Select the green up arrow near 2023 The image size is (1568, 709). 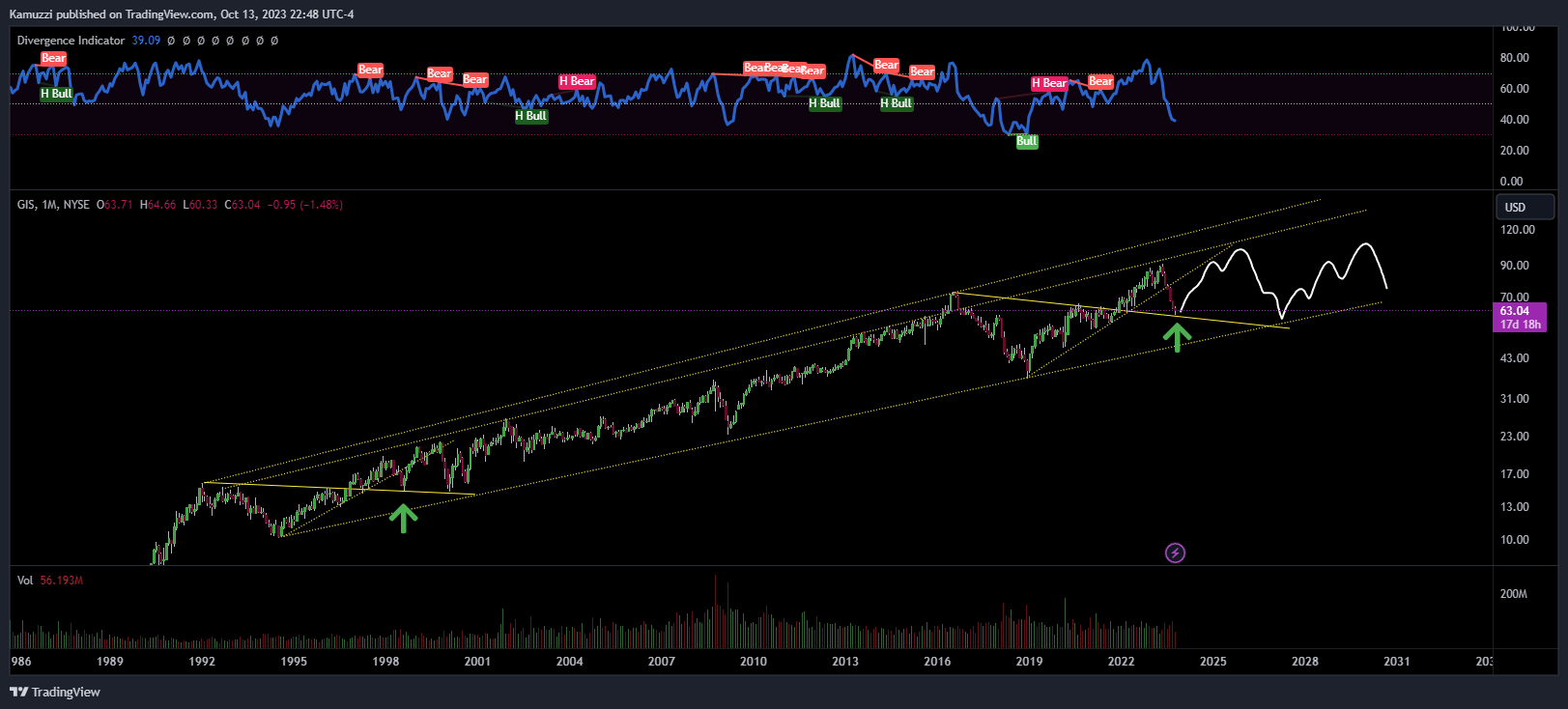click(1176, 337)
